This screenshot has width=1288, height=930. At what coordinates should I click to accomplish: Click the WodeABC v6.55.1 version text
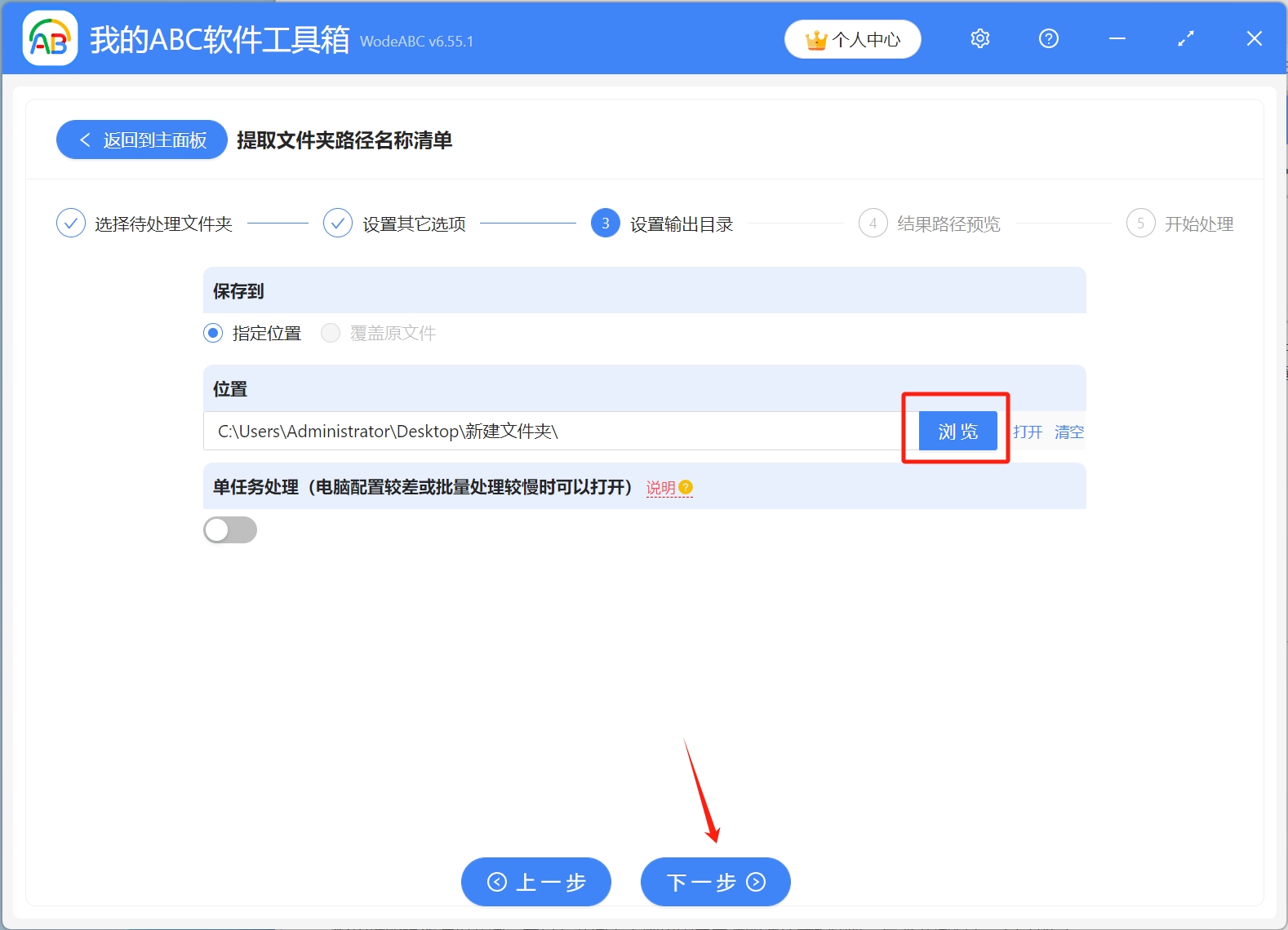point(416,41)
